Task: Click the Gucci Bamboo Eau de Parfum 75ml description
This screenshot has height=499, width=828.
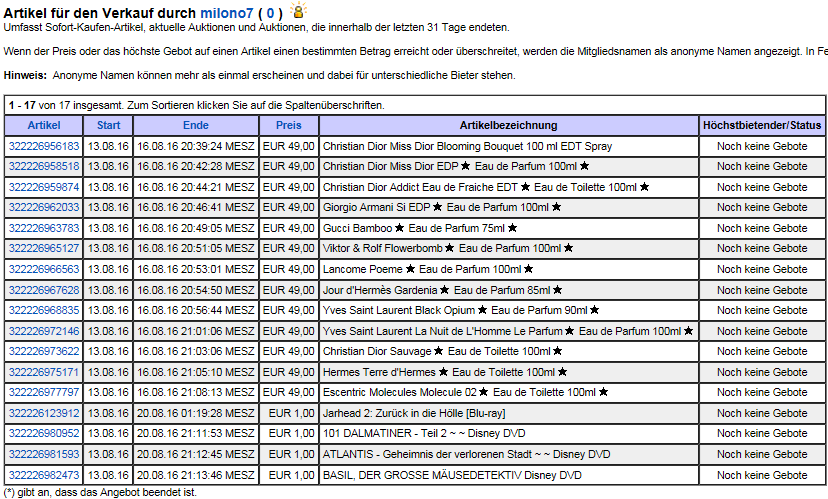Action: (420, 229)
